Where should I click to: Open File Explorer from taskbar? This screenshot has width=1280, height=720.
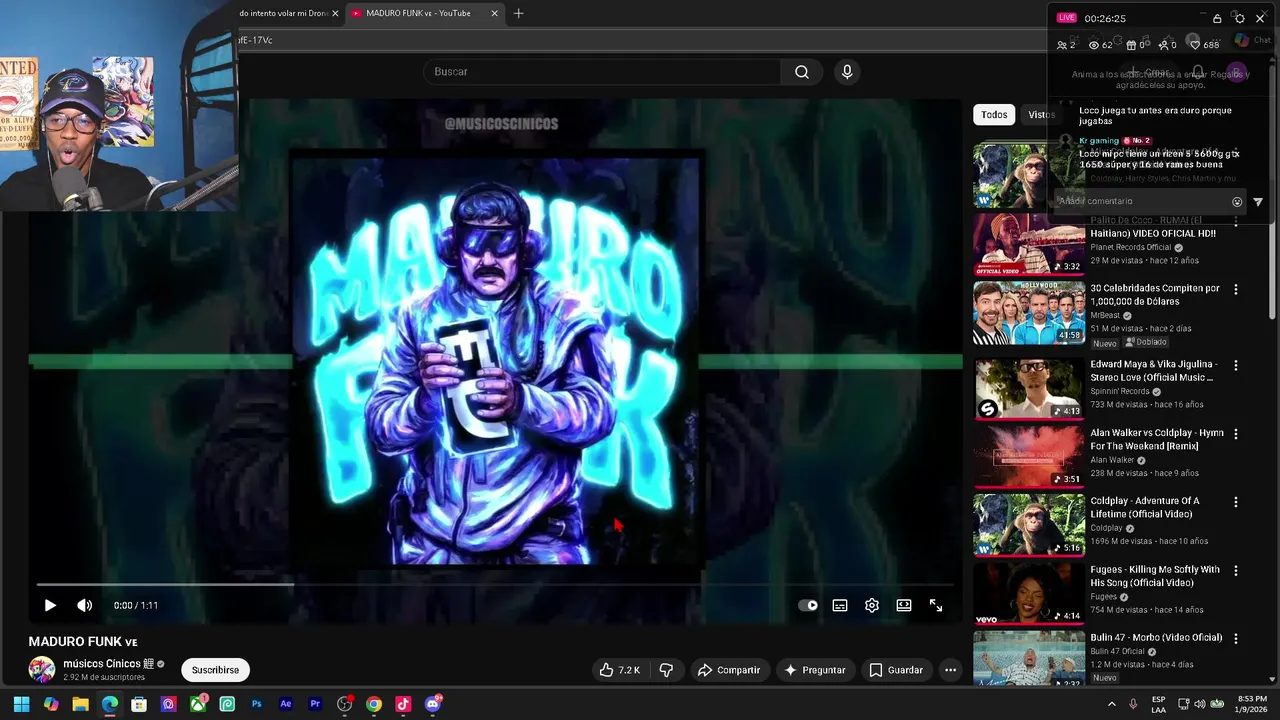[x=80, y=704]
